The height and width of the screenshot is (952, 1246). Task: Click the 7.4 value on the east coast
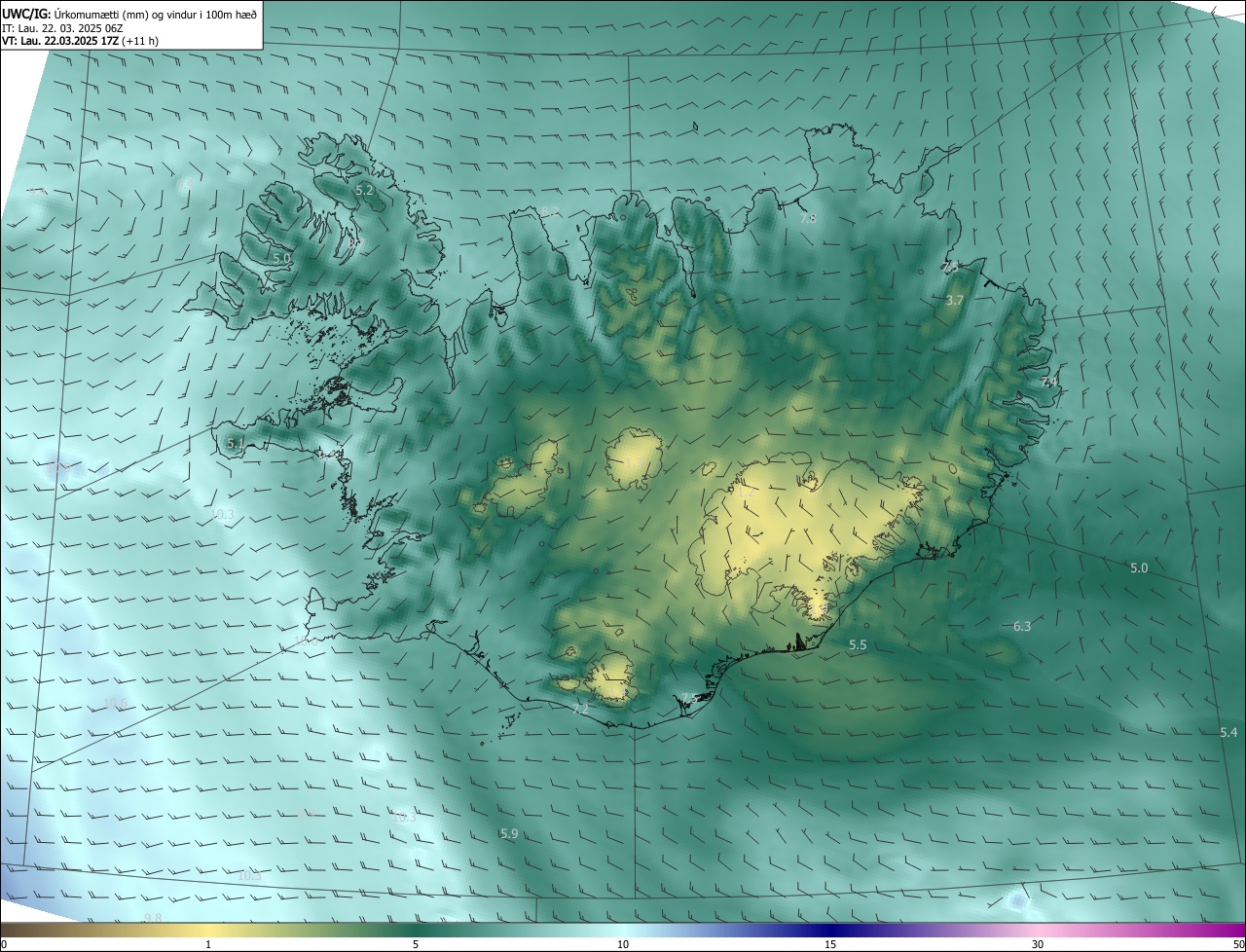[x=1049, y=382]
